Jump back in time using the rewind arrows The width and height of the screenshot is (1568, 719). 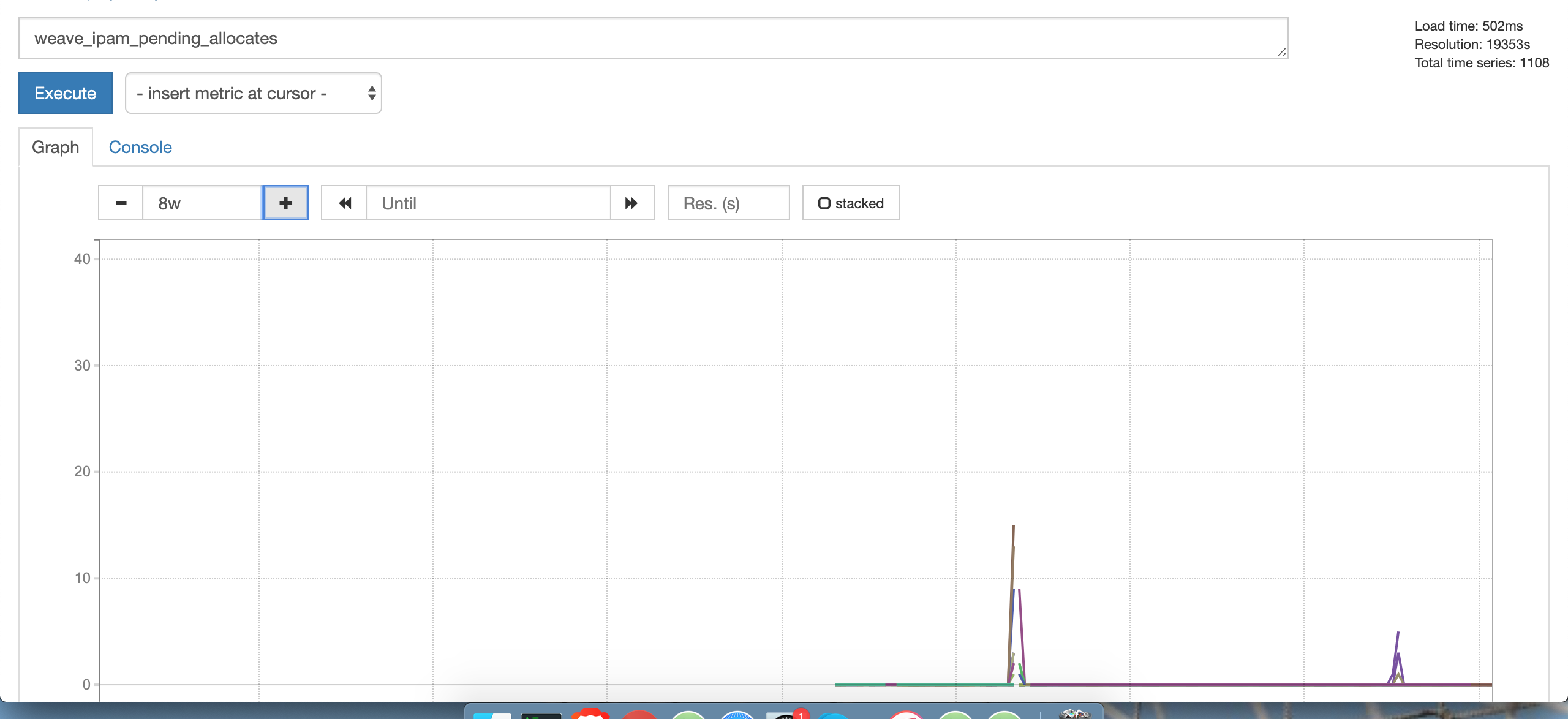pyautogui.click(x=344, y=203)
